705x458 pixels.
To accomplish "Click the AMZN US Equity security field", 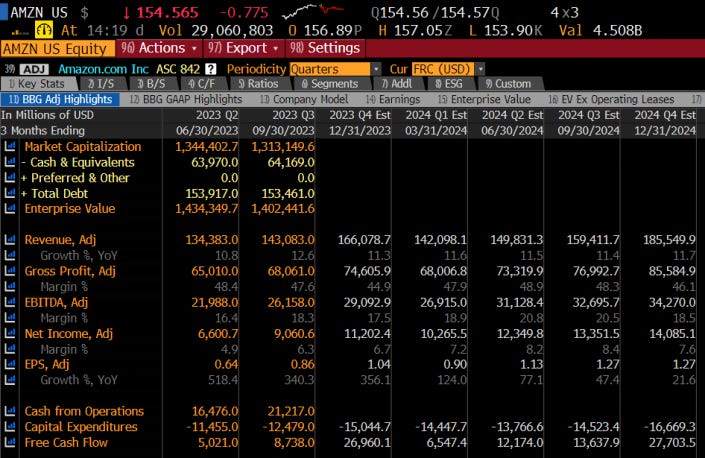I will [x=58, y=49].
